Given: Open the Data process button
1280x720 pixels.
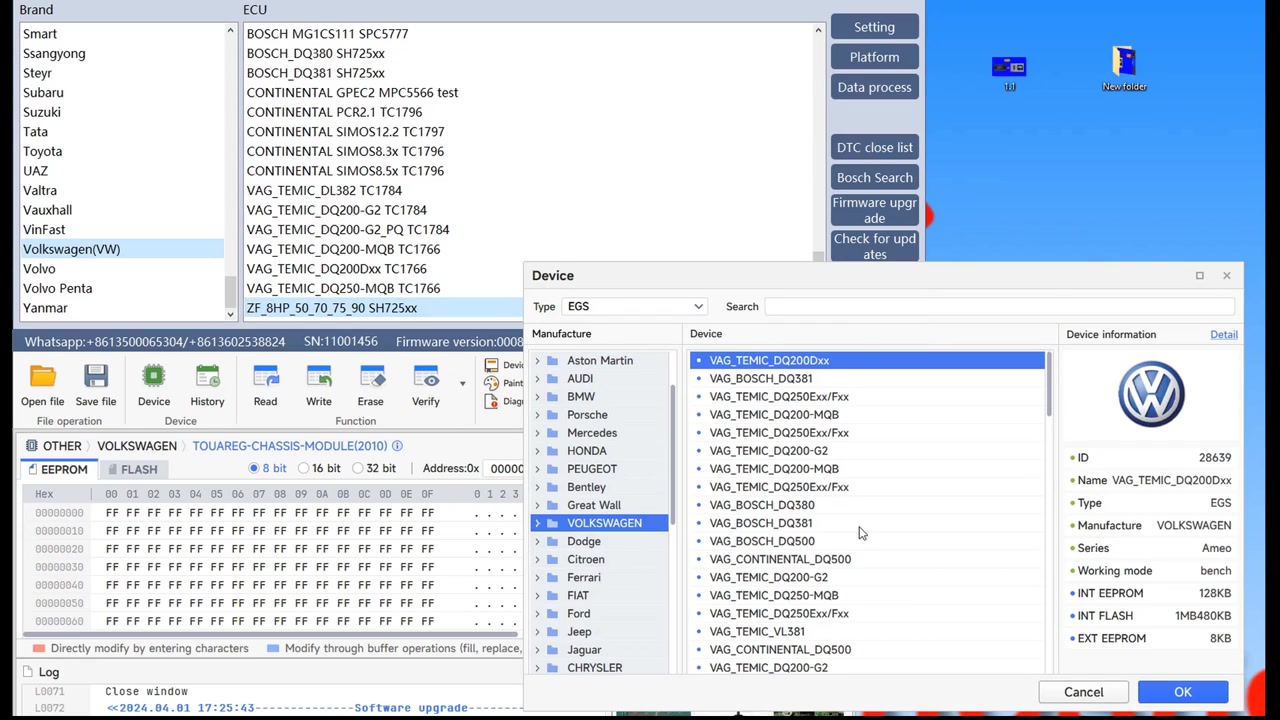Looking at the screenshot, I should pos(874,87).
